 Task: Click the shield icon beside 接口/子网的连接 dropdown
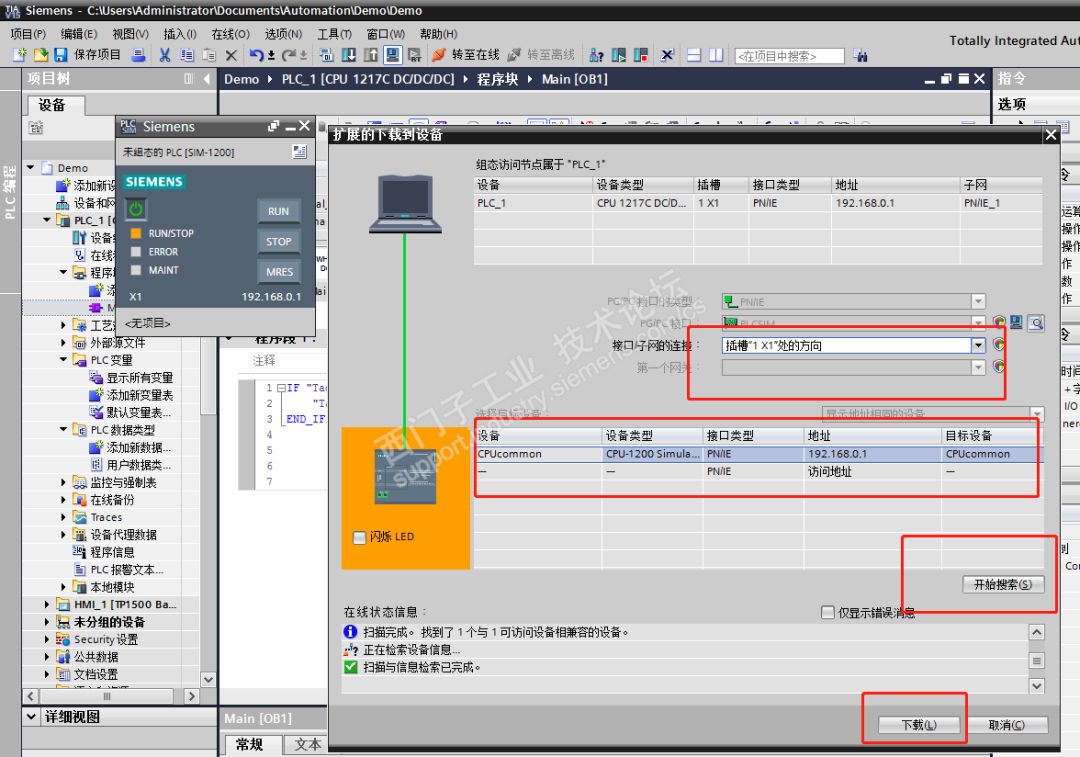[x=999, y=345]
